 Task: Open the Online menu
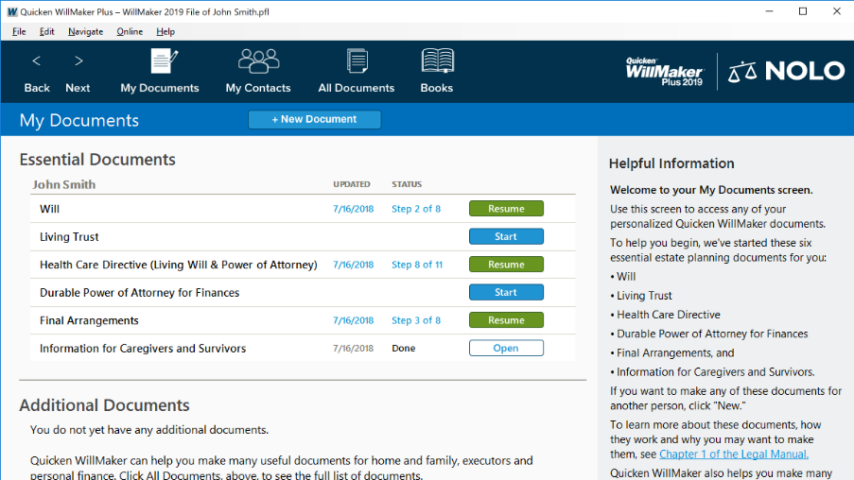[x=130, y=32]
